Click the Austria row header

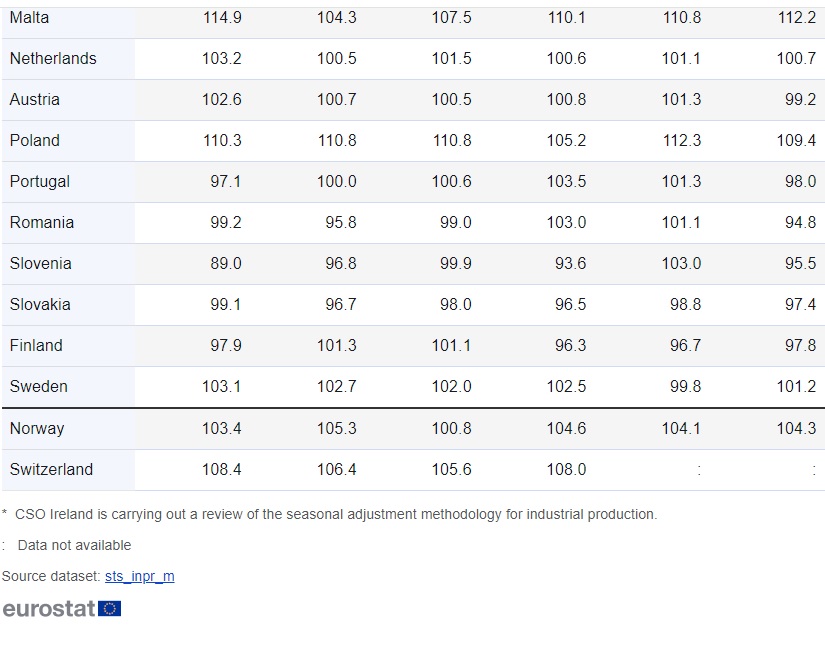pos(35,100)
